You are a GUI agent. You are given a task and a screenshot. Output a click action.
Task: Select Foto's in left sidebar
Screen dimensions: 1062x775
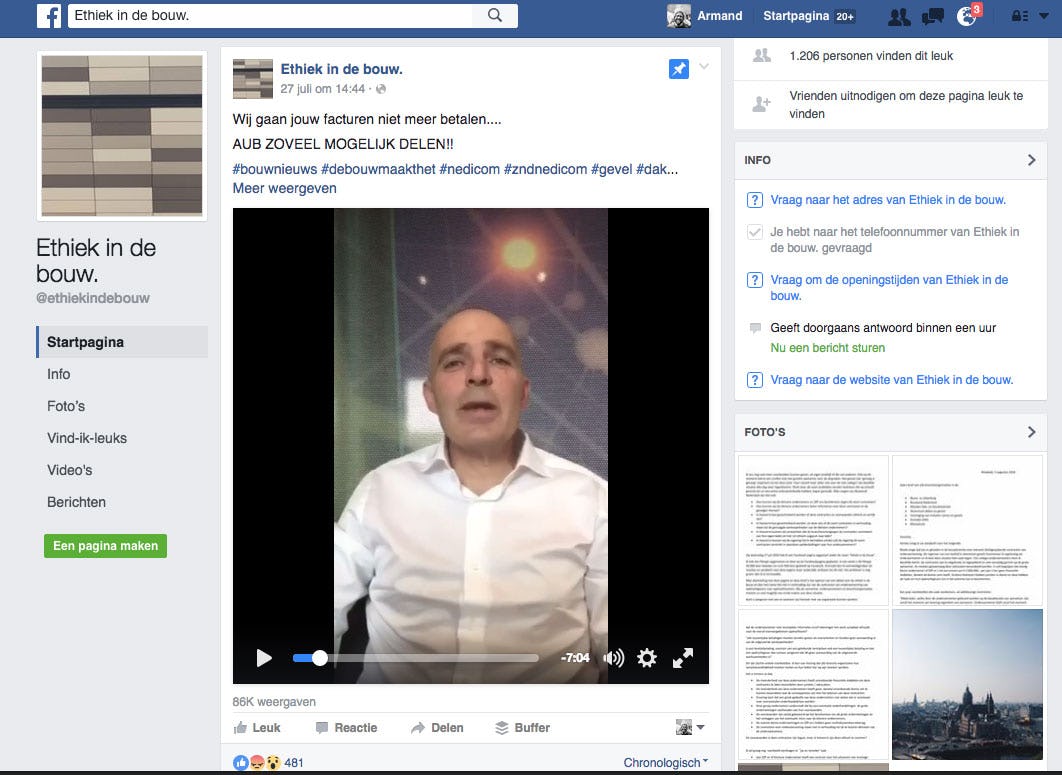pyautogui.click(x=66, y=406)
